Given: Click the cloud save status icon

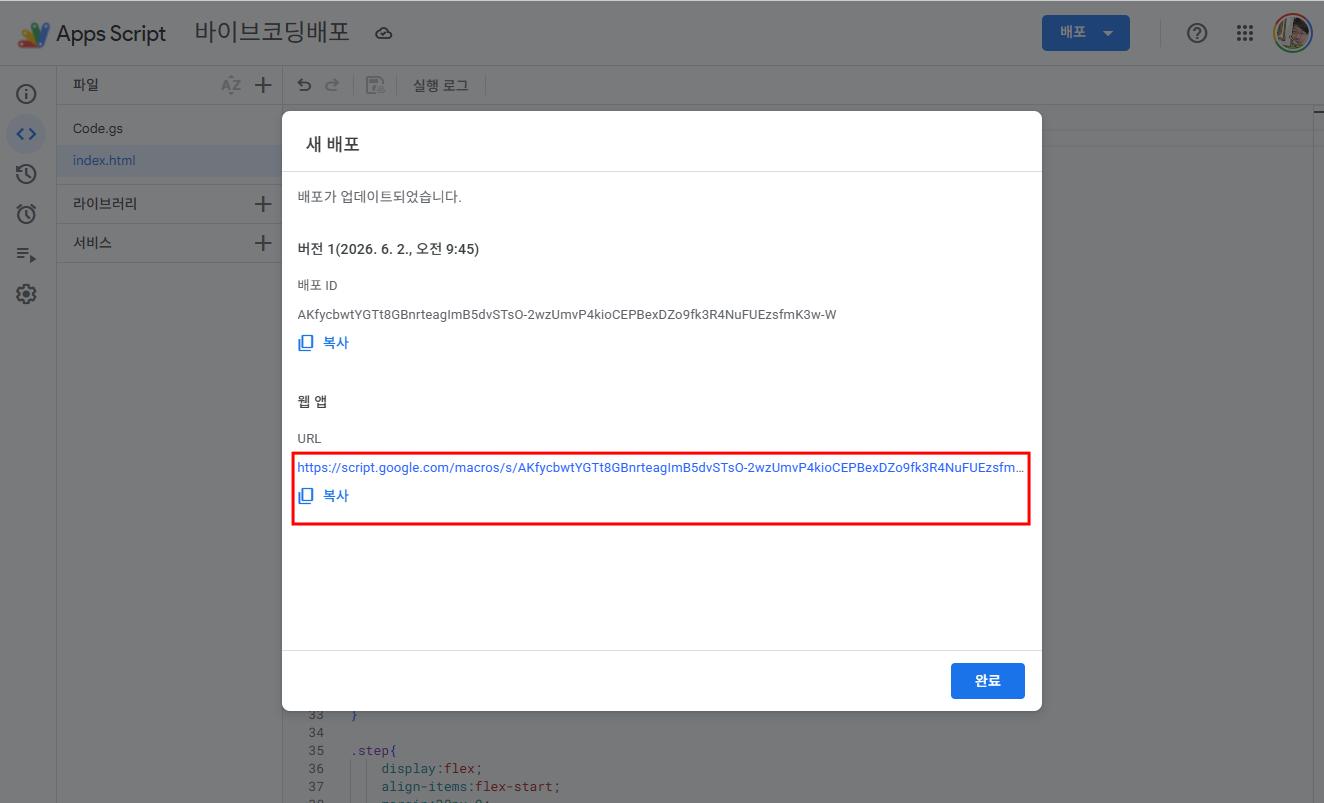Looking at the screenshot, I should (383, 33).
